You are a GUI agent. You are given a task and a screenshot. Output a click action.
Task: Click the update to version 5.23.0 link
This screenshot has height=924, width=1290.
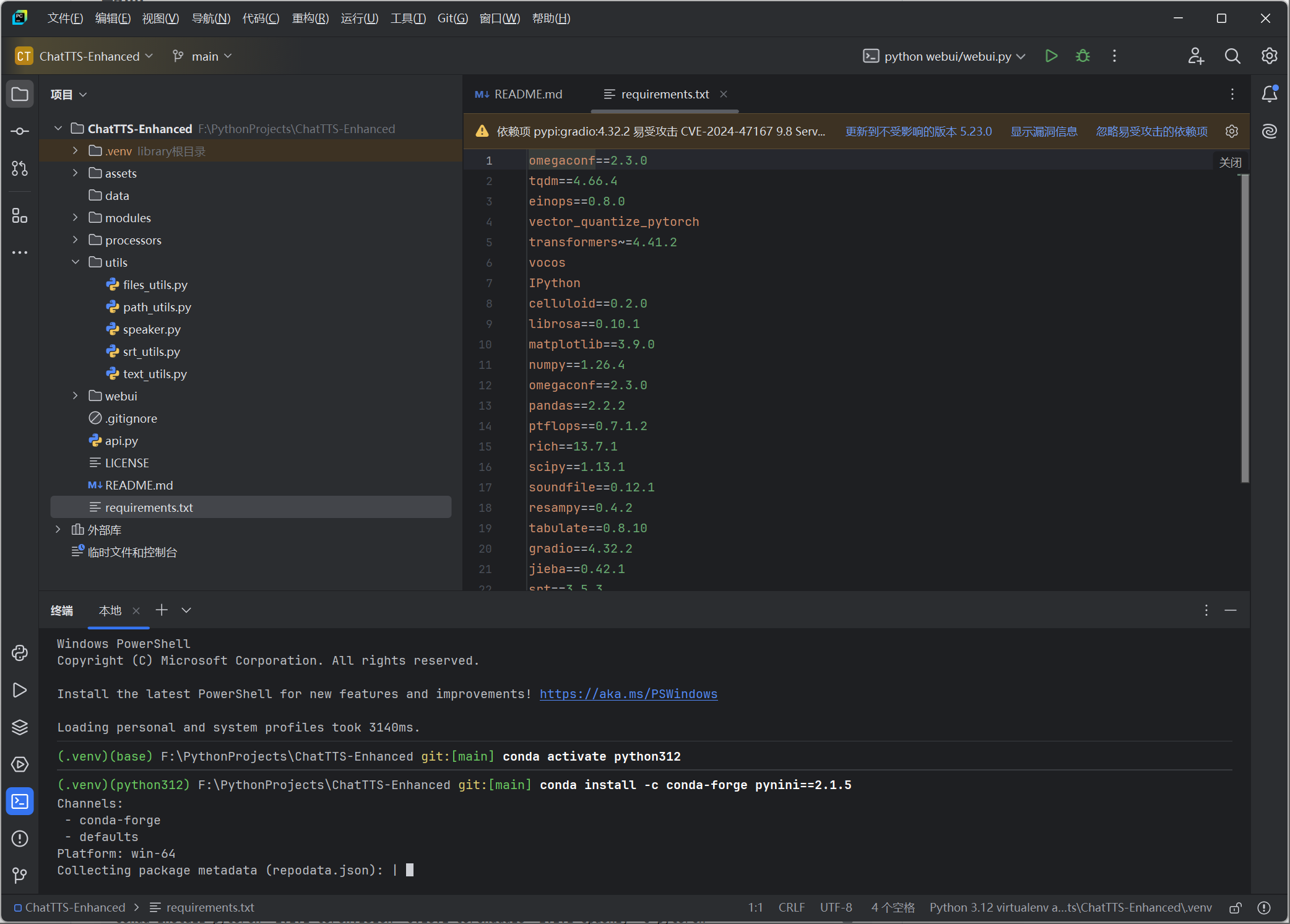click(918, 131)
